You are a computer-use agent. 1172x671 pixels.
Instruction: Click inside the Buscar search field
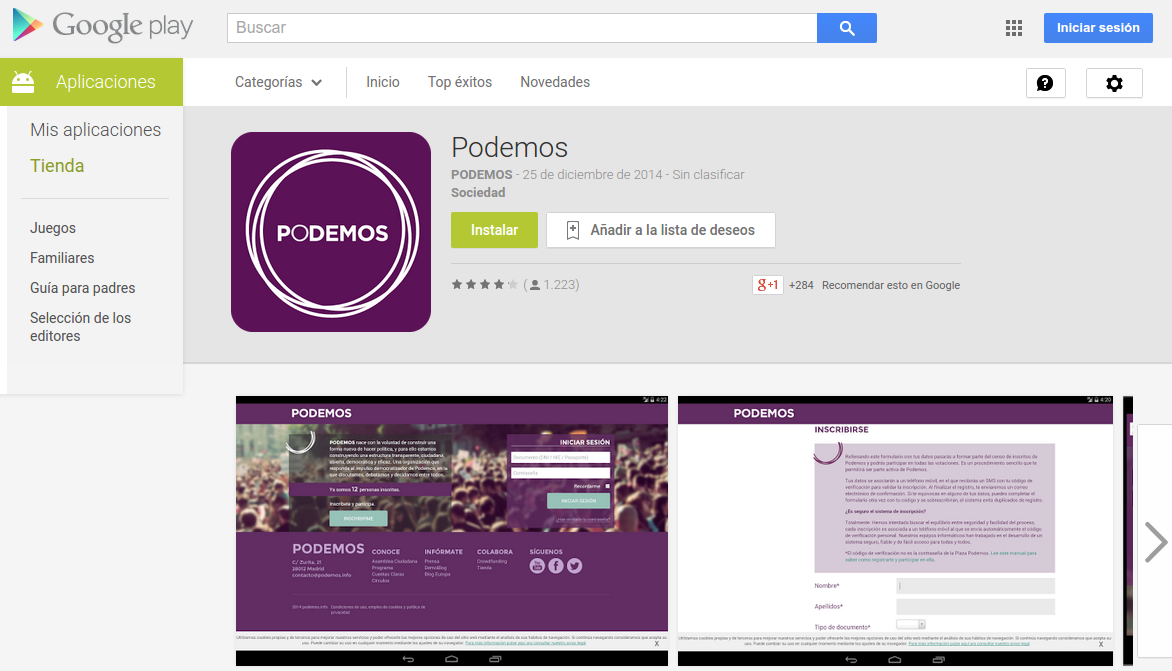pos(522,28)
